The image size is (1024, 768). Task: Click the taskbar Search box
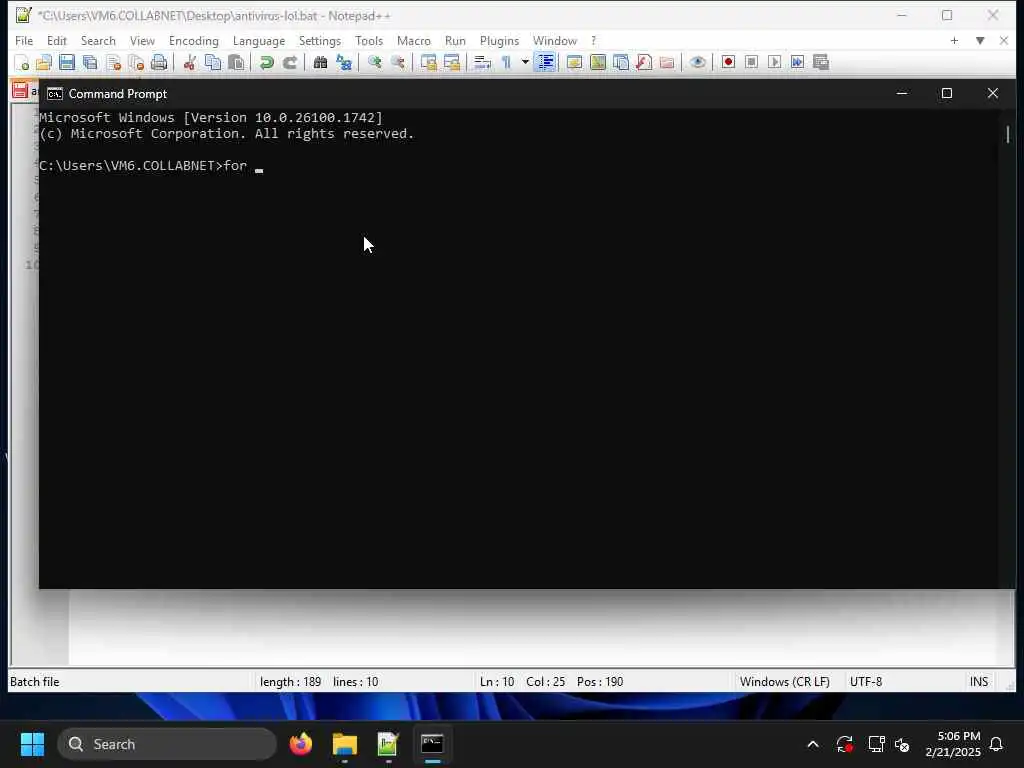tap(167, 744)
